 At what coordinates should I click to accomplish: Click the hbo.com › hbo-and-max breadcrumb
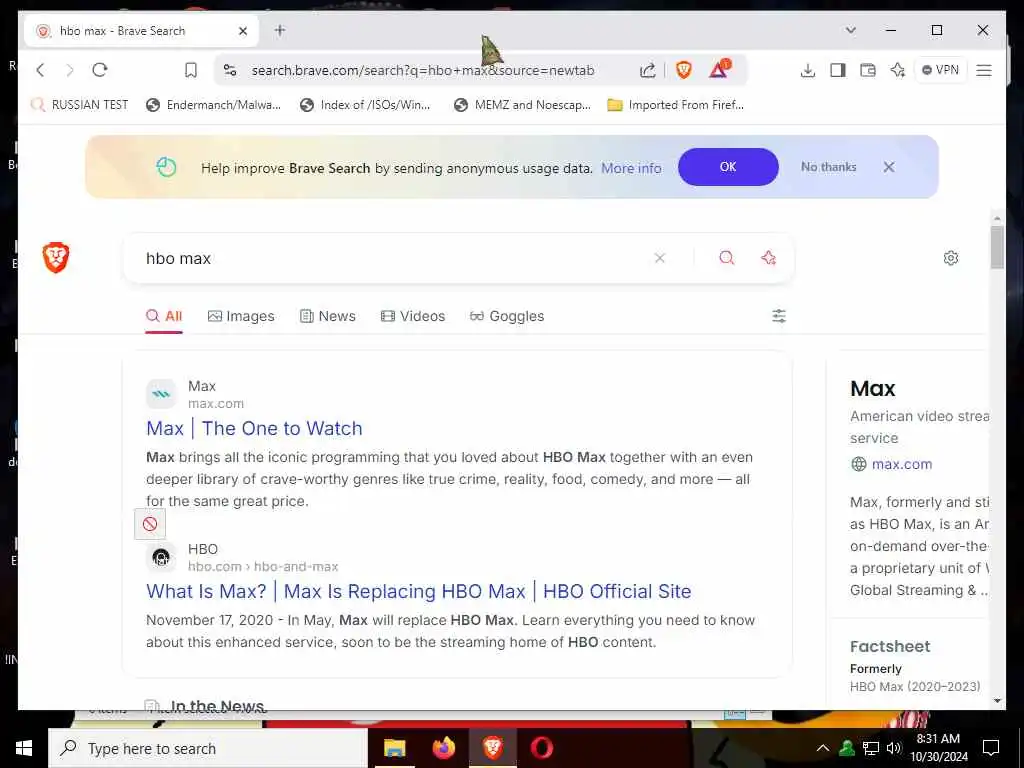pos(263,566)
